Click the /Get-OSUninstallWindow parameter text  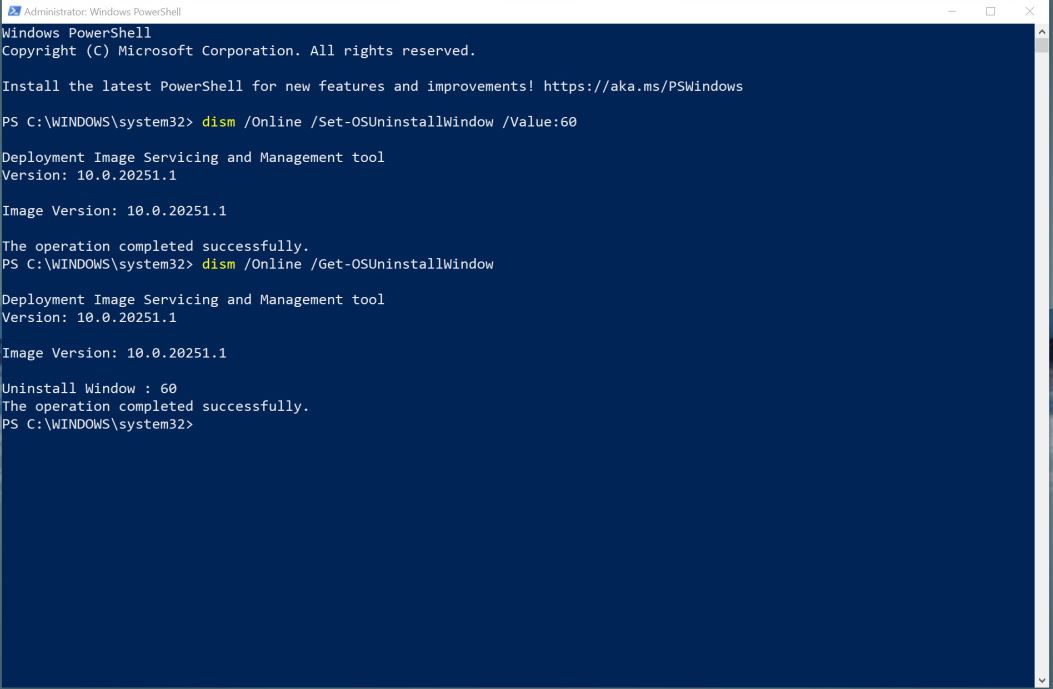point(402,264)
